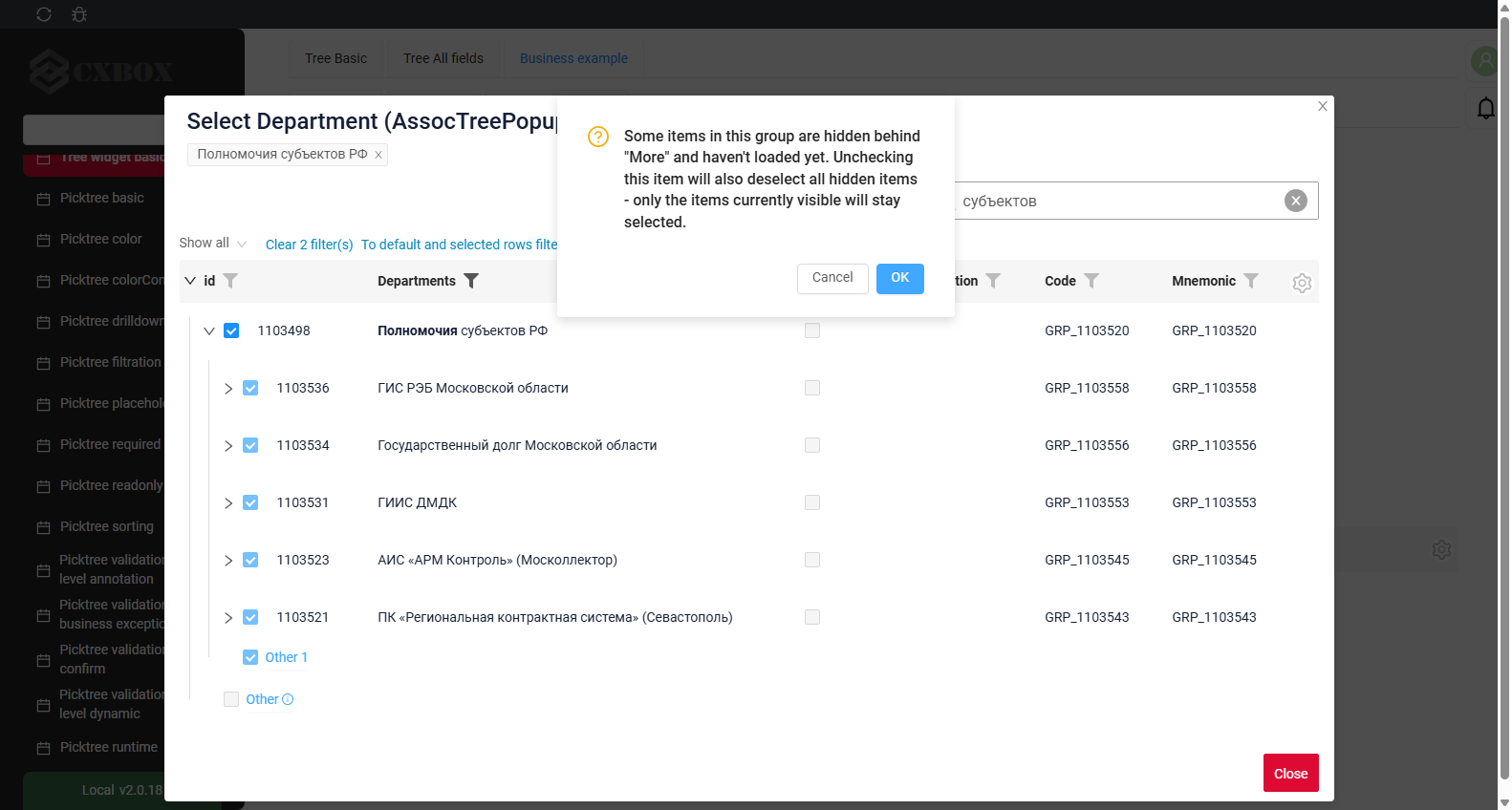1512x810 pixels.
Task: Open table column settings gear
Action: pyautogui.click(x=1302, y=283)
